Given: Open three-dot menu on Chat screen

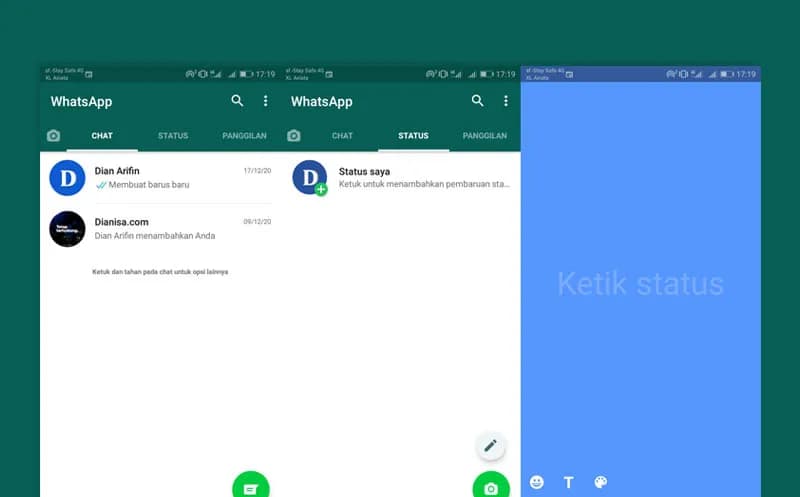Looking at the screenshot, I should click(x=265, y=101).
